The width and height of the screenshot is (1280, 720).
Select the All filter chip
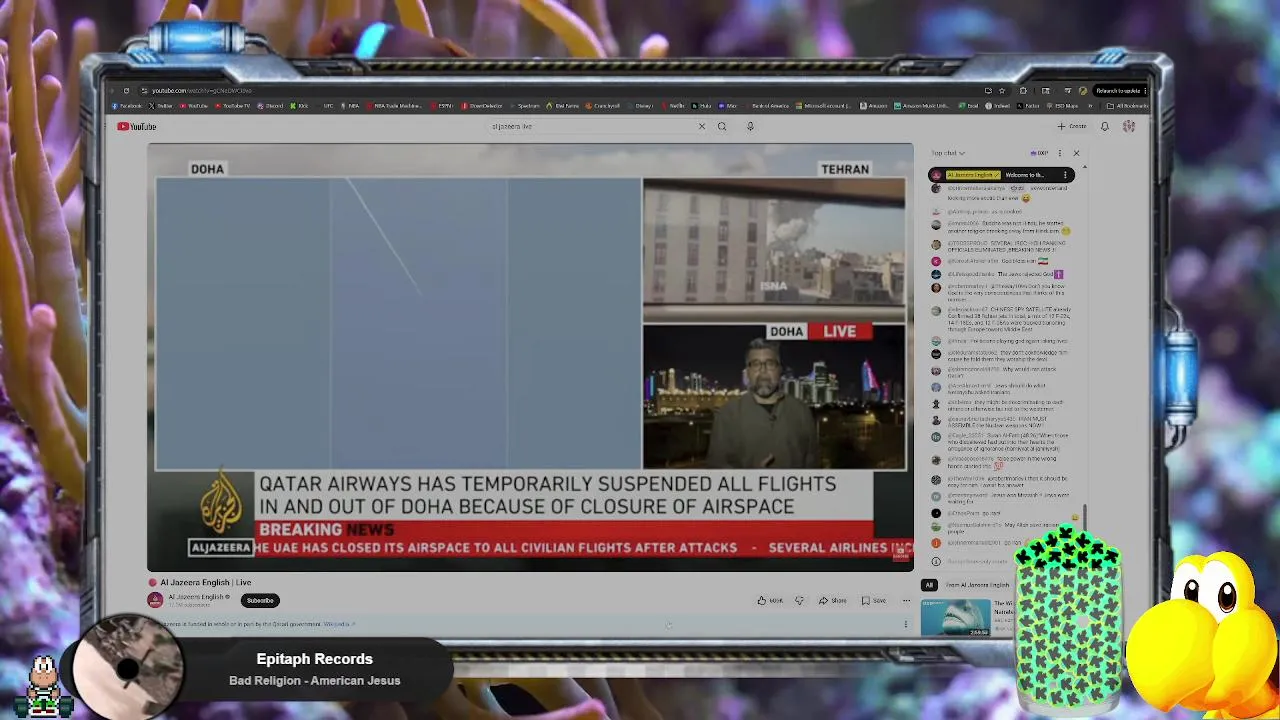pos(929,584)
